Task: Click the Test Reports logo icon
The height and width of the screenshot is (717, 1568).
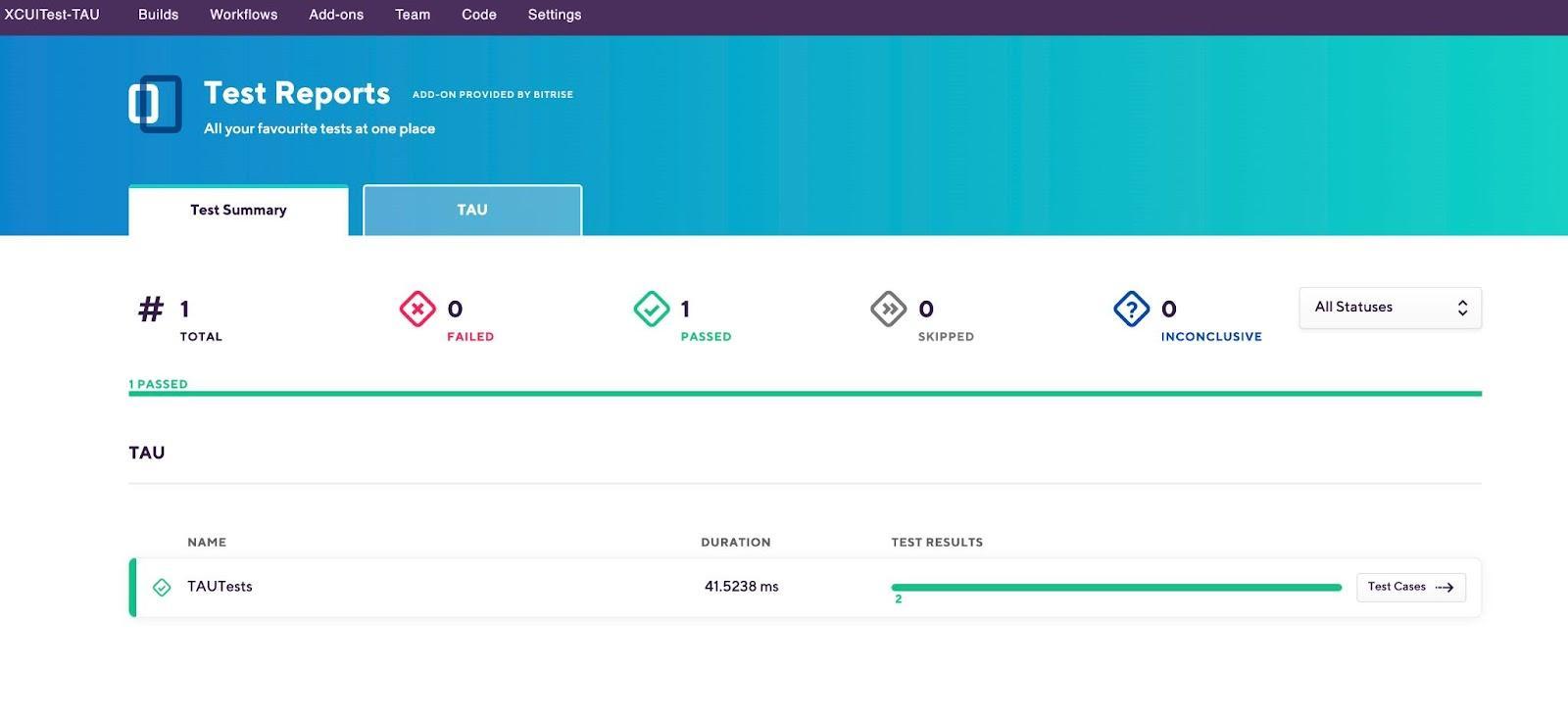Action: pyautogui.click(x=155, y=104)
